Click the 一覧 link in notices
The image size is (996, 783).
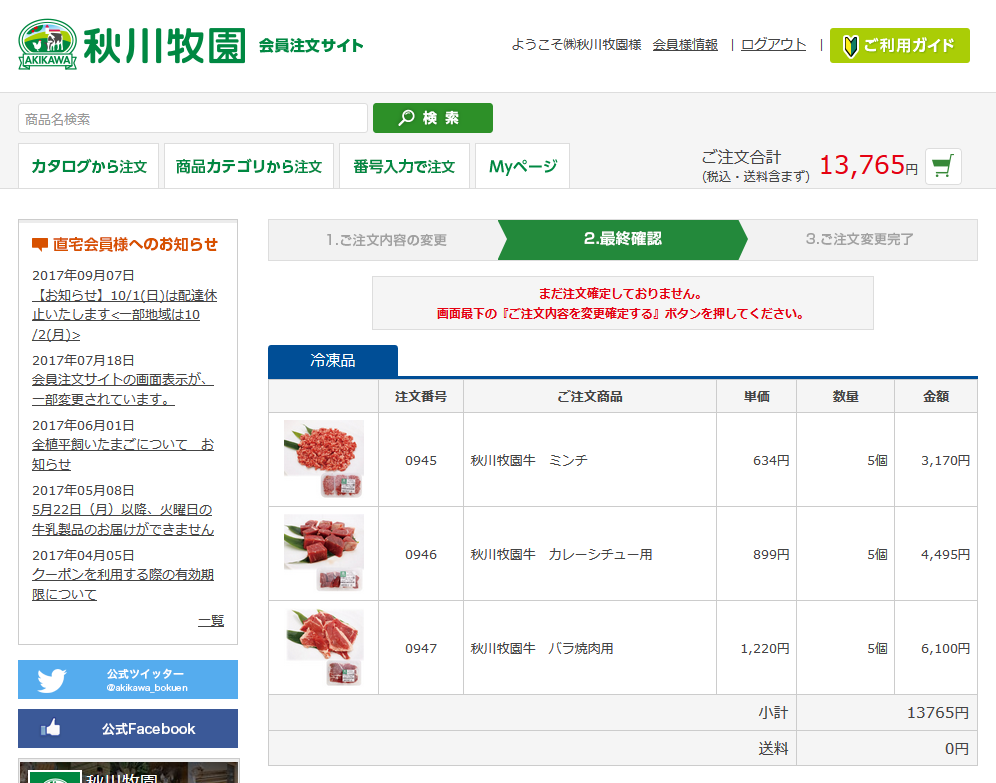coord(211,620)
